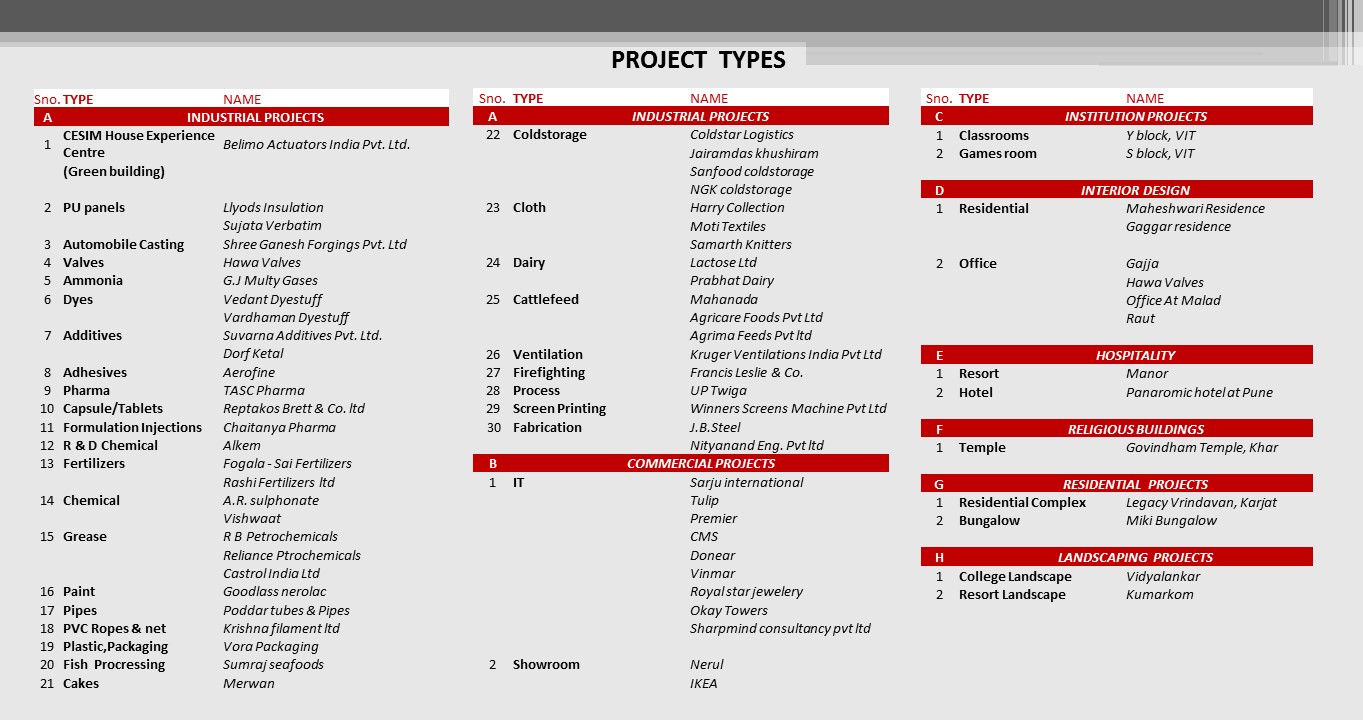Click 'IKEA' under Showroom
1363x720 pixels.
tap(704, 684)
